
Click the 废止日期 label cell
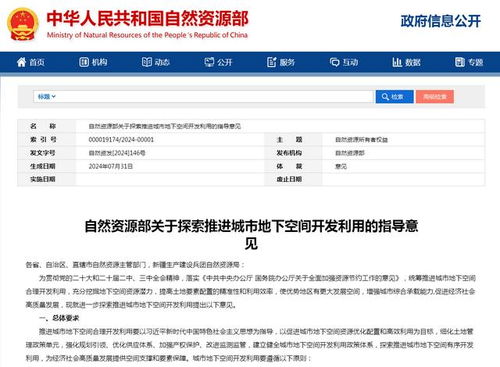coord(293,179)
